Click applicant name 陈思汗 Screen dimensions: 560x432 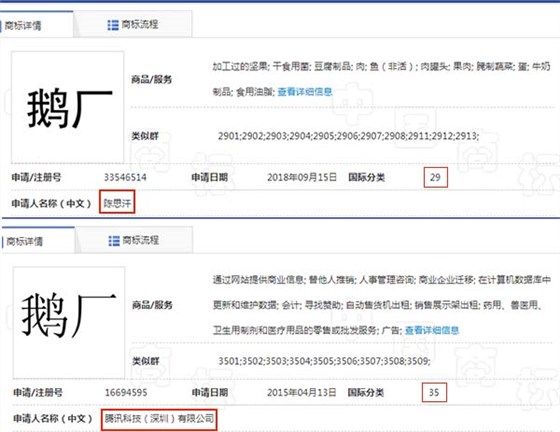(117, 203)
